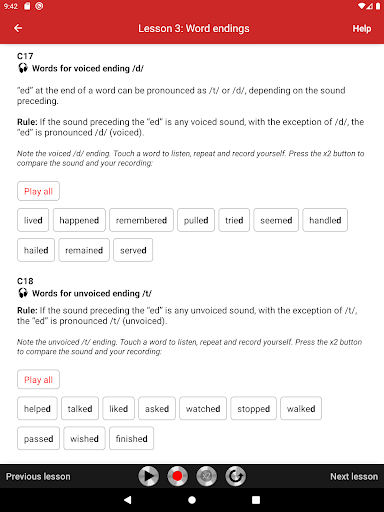This screenshot has height=512, width=384.
Task: Tap the word 'watched'
Action: coord(203,408)
